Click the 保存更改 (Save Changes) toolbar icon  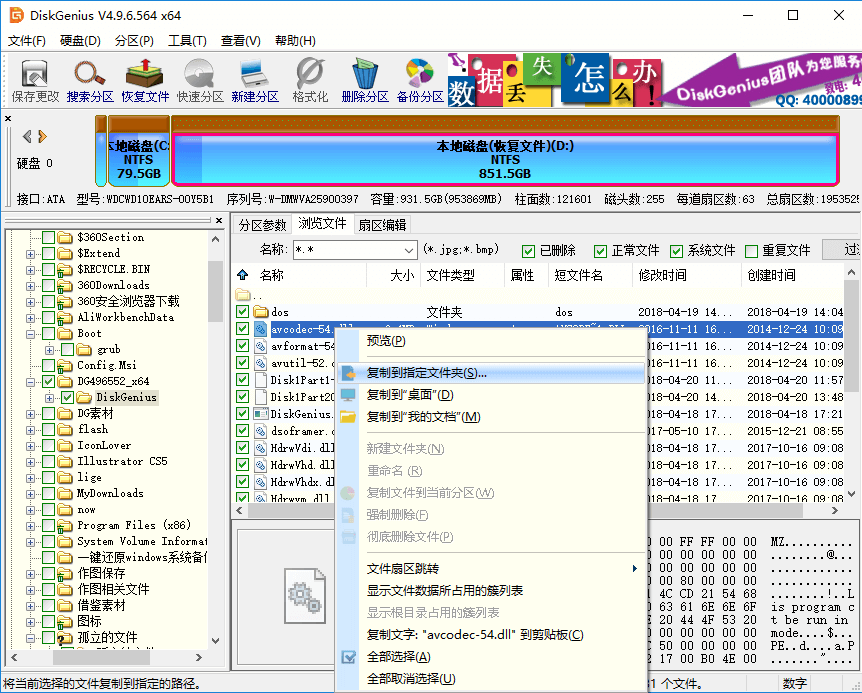pos(36,80)
